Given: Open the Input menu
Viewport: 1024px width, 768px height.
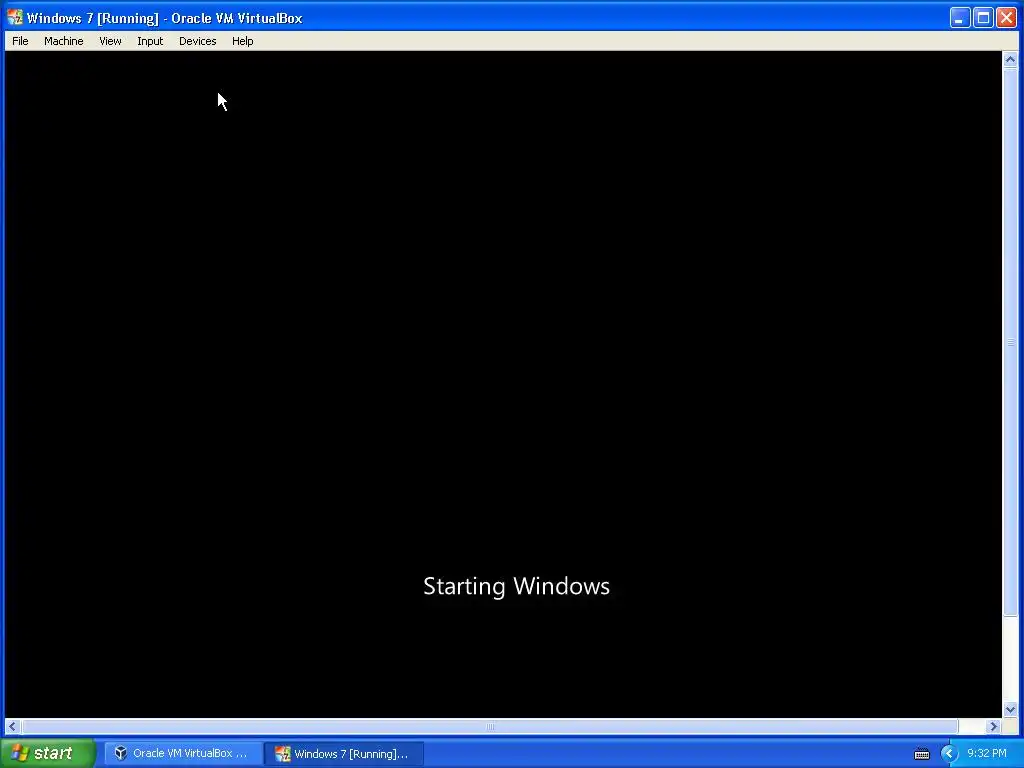Looking at the screenshot, I should [150, 41].
